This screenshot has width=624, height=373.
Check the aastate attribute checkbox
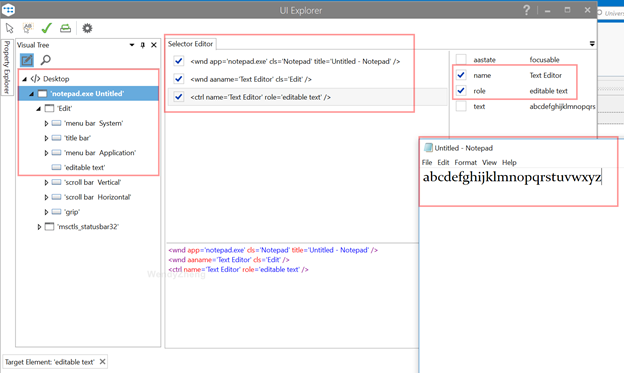pyautogui.click(x=461, y=60)
